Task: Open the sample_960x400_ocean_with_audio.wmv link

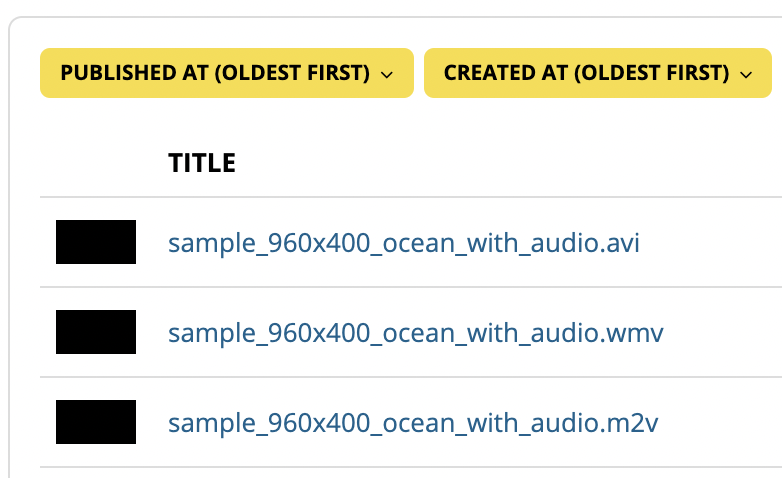Action: [x=415, y=333]
